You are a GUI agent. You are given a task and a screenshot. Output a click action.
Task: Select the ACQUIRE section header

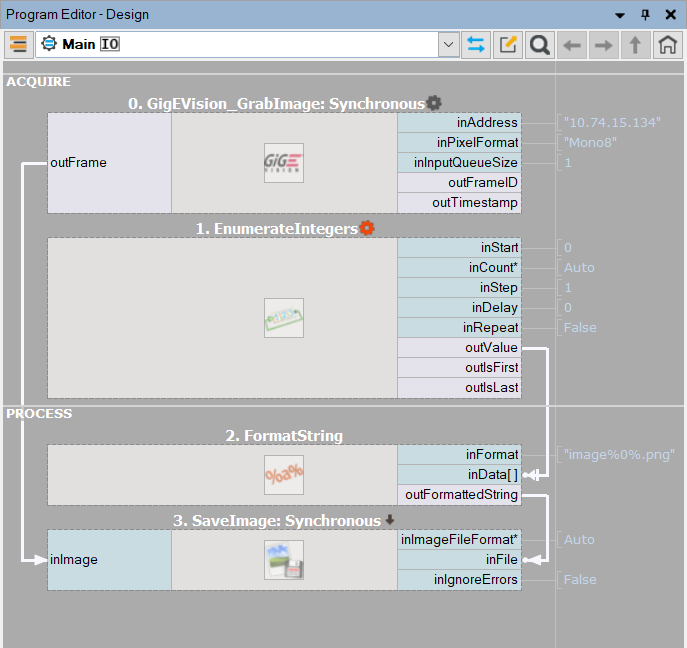pos(38,82)
